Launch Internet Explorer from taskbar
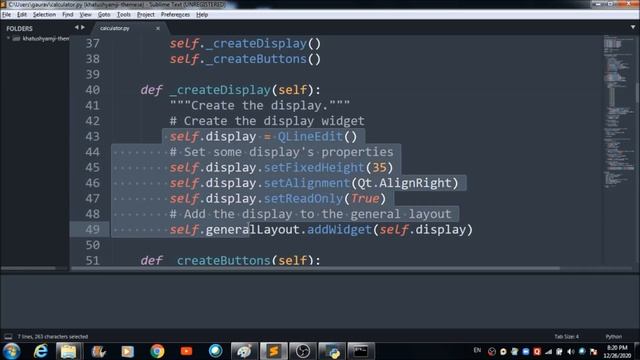 pyautogui.click(x=40, y=351)
